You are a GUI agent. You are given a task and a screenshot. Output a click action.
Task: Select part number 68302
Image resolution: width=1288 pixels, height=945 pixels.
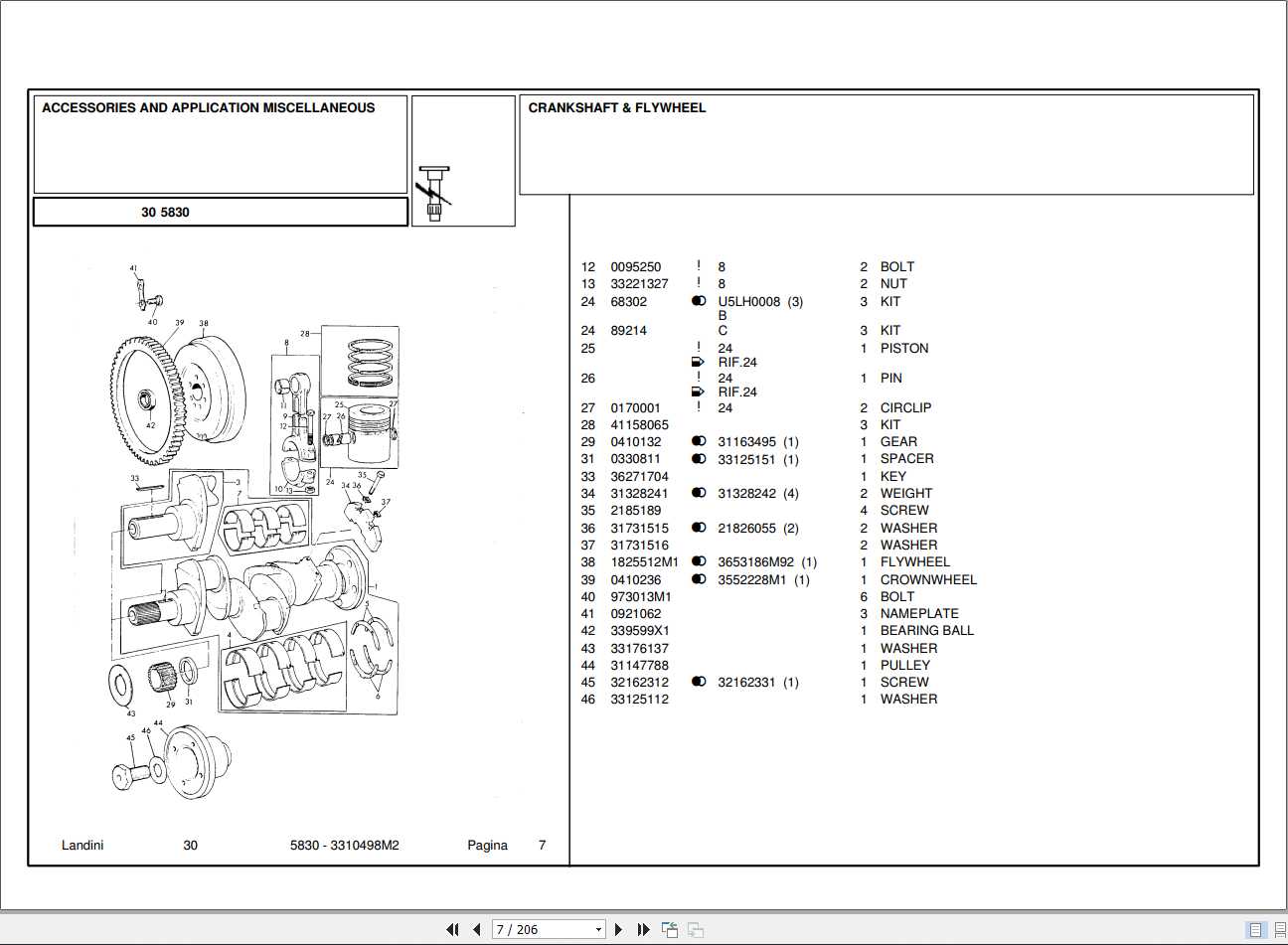coord(628,301)
